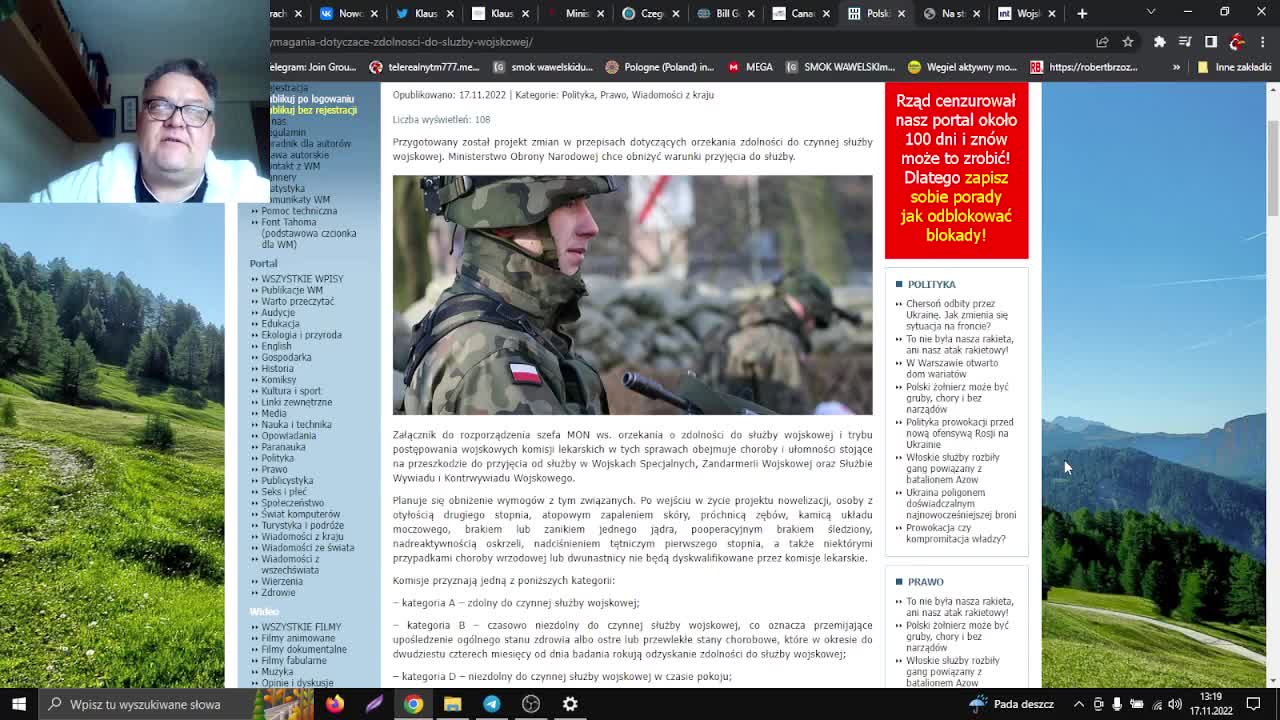
Task: Open the feather-icon app in the taskbar
Action: [374, 704]
